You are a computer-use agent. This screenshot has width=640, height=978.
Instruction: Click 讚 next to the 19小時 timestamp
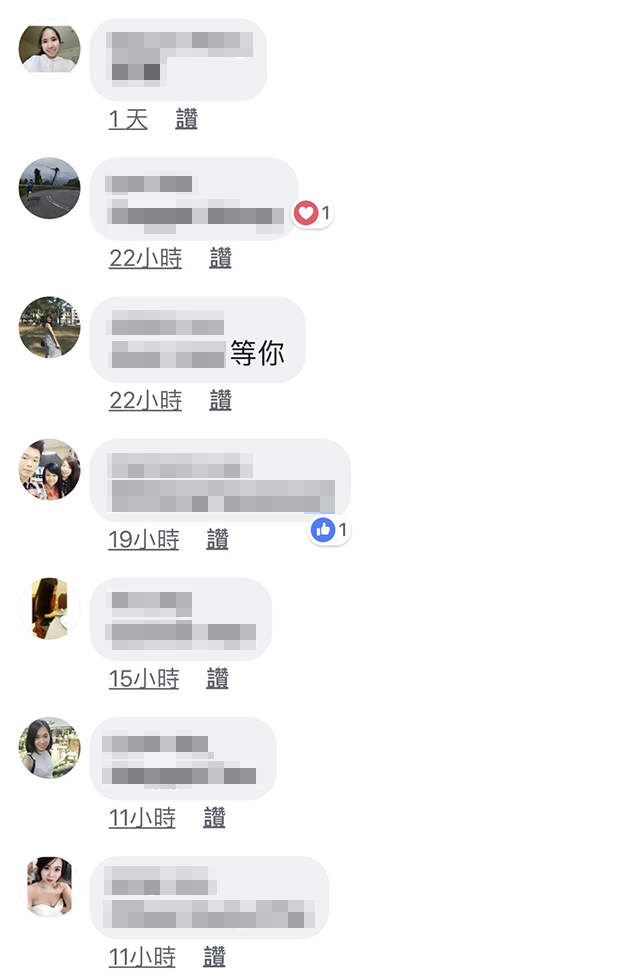tap(217, 540)
